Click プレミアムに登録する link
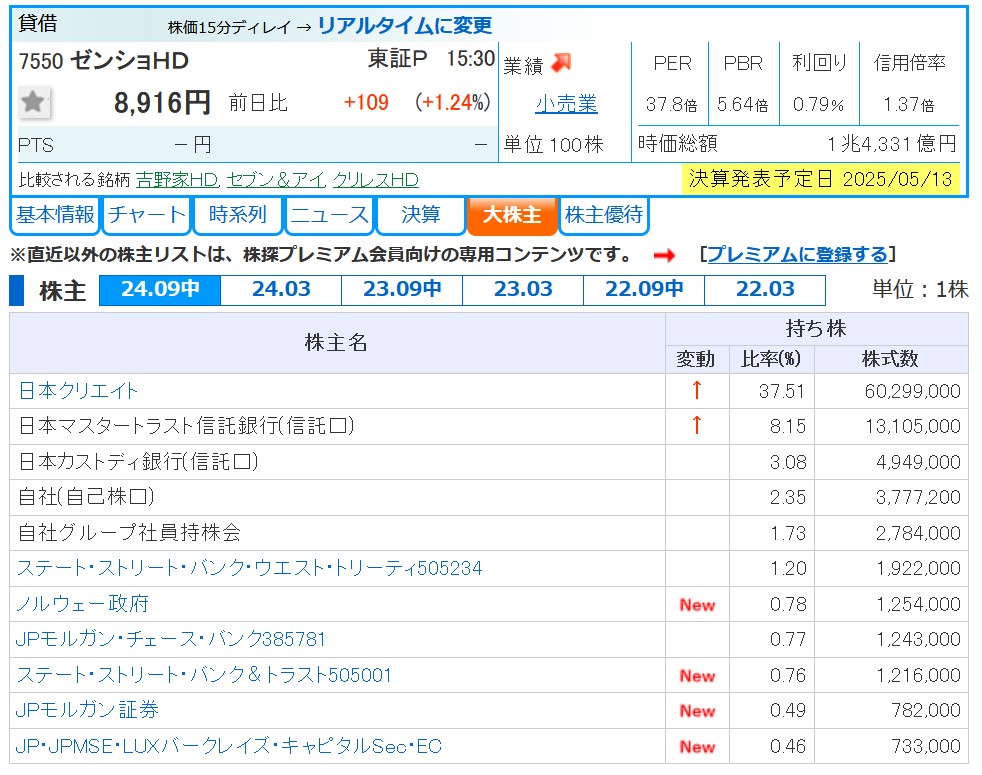This screenshot has width=982, height=775. click(x=798, y=254)
